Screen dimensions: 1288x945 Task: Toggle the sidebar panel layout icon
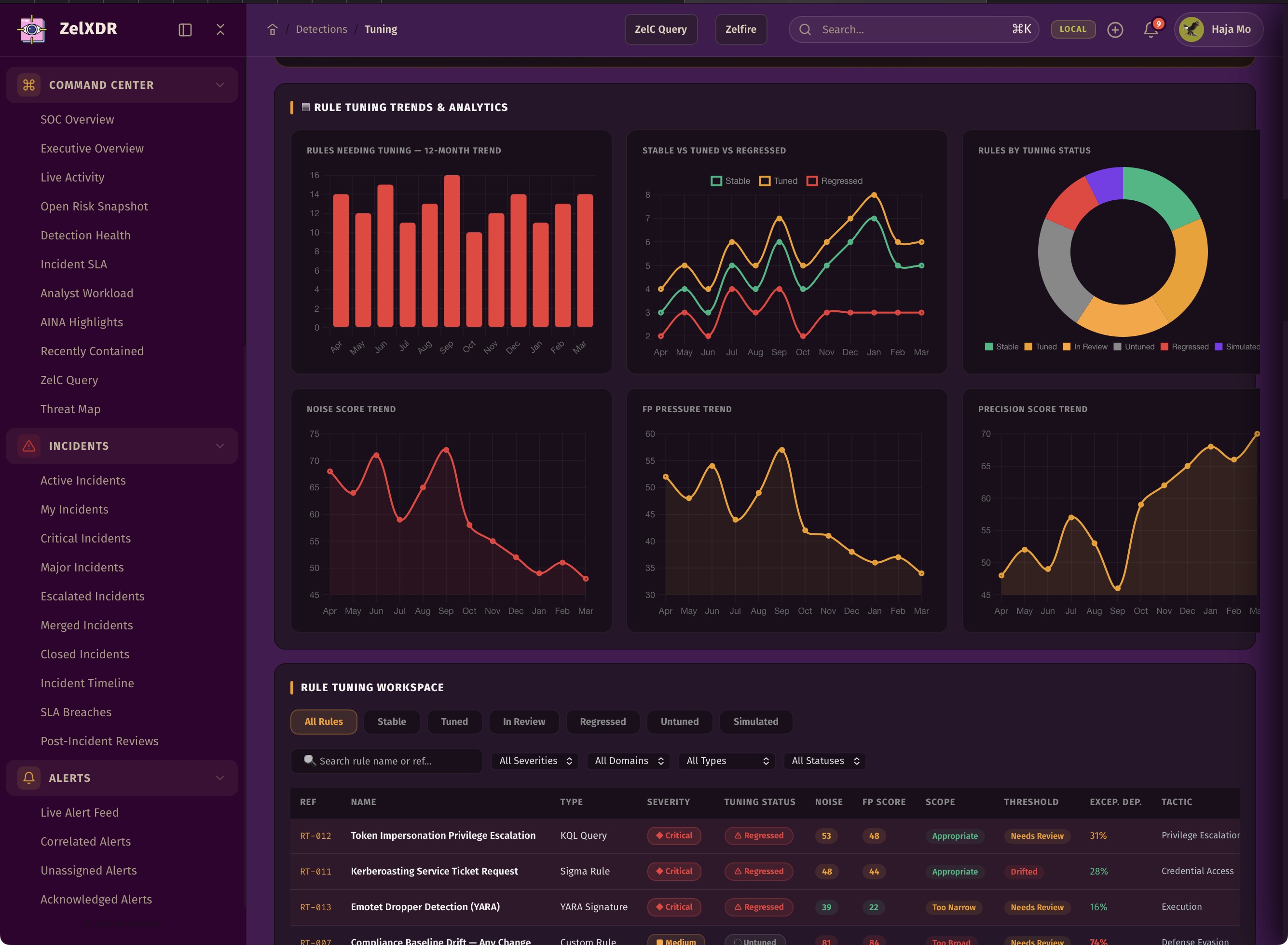(x=185, y=30)
